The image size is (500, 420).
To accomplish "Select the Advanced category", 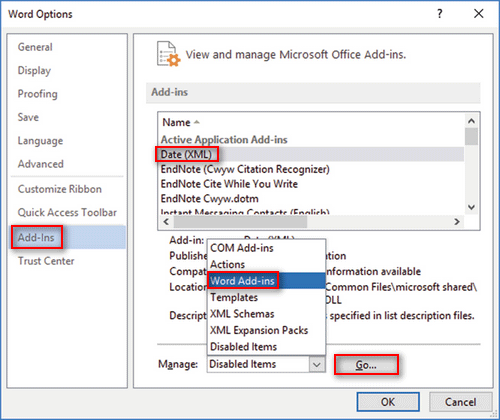I will [41, 164].
